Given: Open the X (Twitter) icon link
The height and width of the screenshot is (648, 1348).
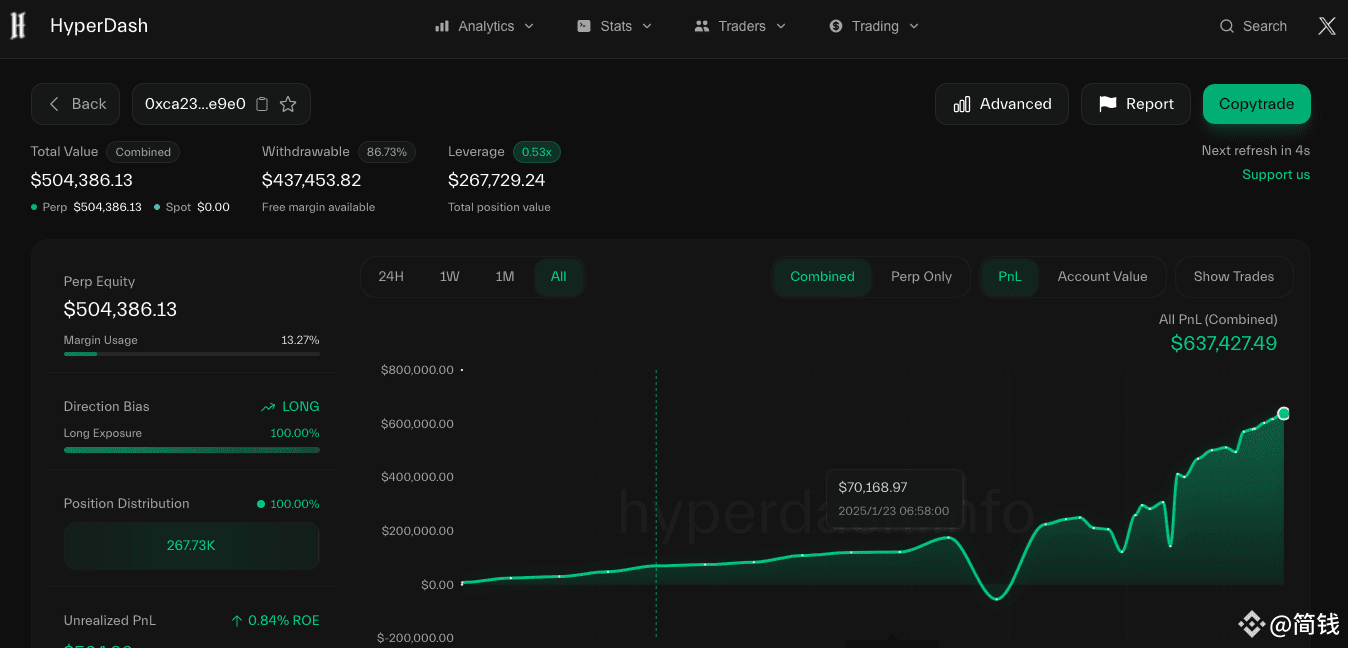Looking at the screenshot, I should [x=1326, y=26].
